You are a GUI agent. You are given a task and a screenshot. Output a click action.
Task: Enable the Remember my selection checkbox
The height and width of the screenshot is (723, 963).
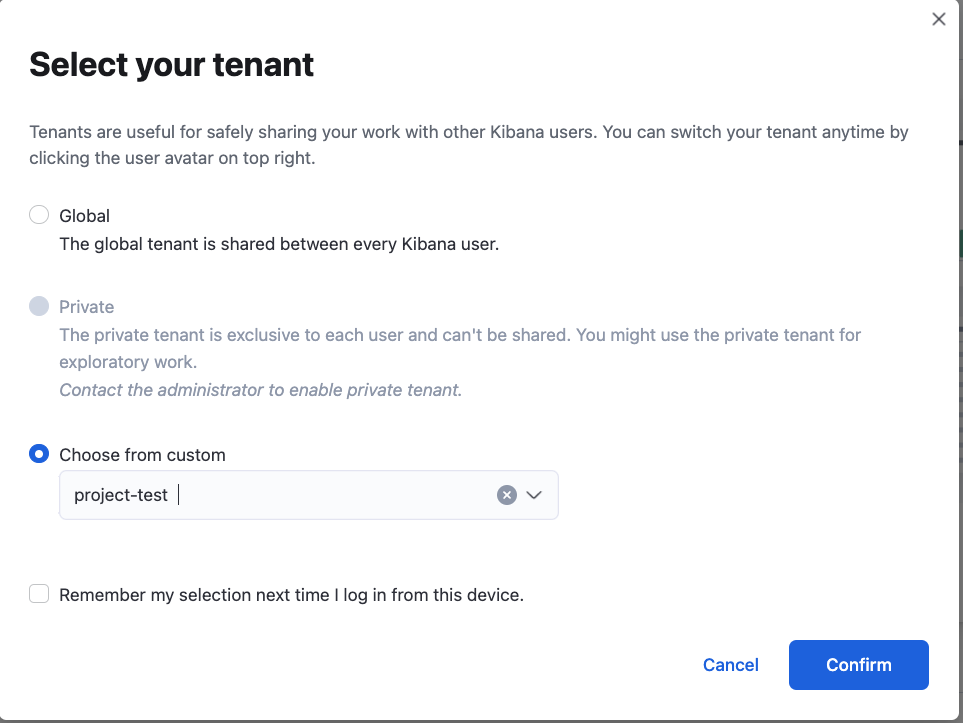coord(39,594)
